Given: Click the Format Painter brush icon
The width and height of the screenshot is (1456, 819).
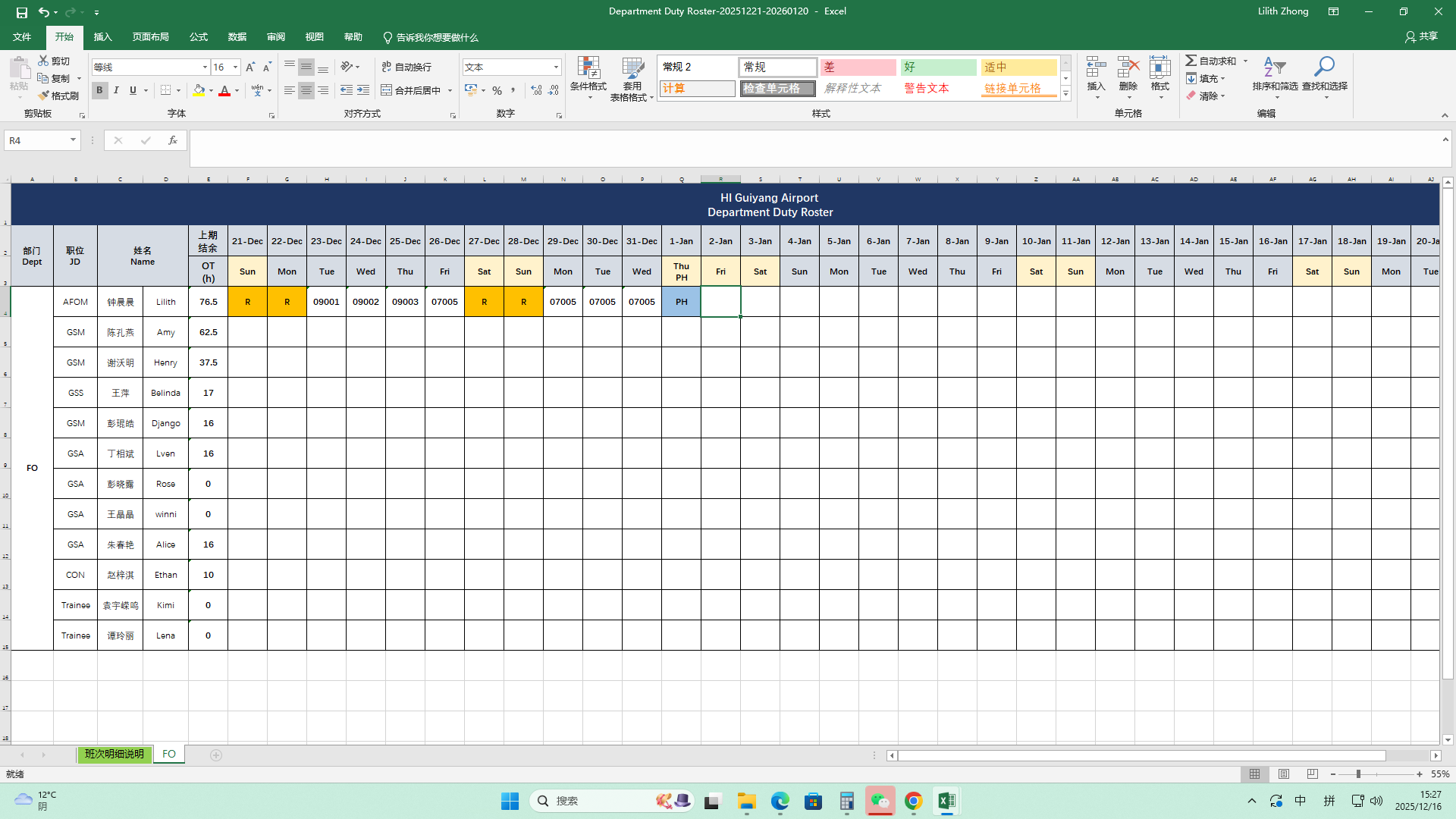Looking at the screenshot, I should pos(43,96).
